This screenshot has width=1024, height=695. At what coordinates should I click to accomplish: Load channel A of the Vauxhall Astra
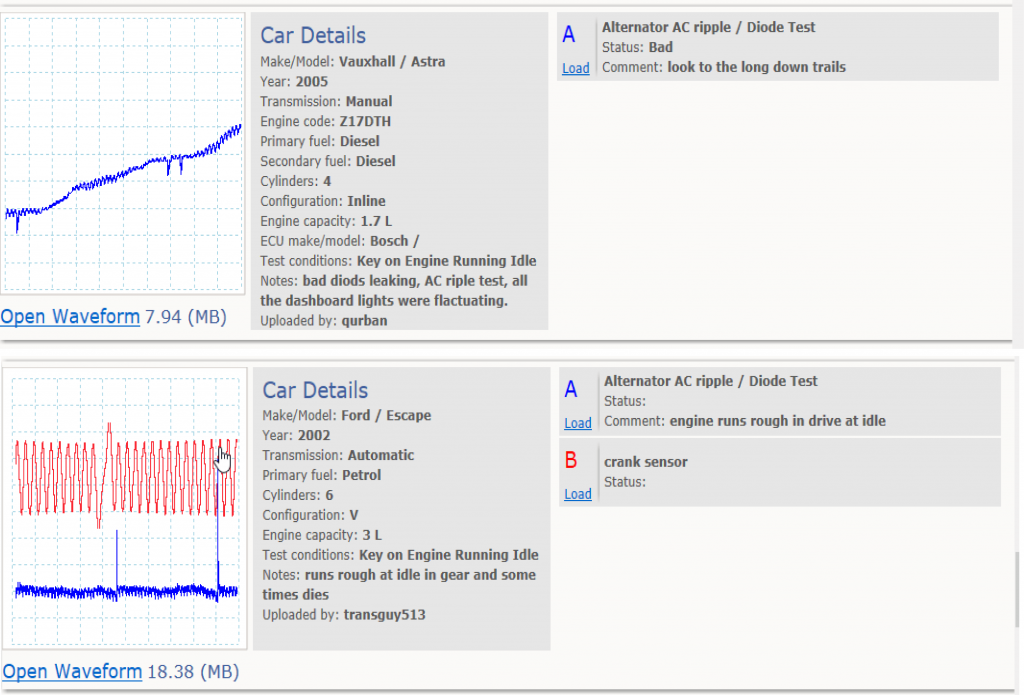point(575,69)
